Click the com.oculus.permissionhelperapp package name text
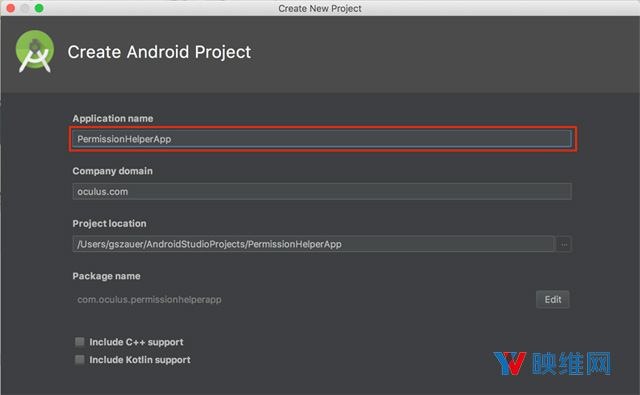 click(149, 300)
